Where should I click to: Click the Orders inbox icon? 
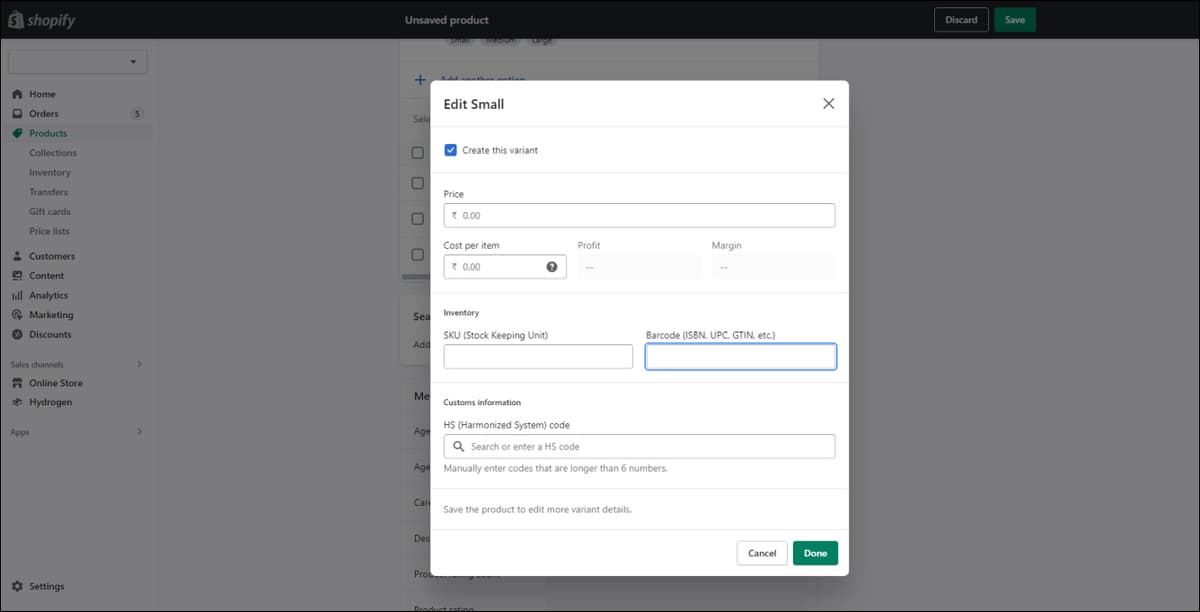click(x=17, y=114)
